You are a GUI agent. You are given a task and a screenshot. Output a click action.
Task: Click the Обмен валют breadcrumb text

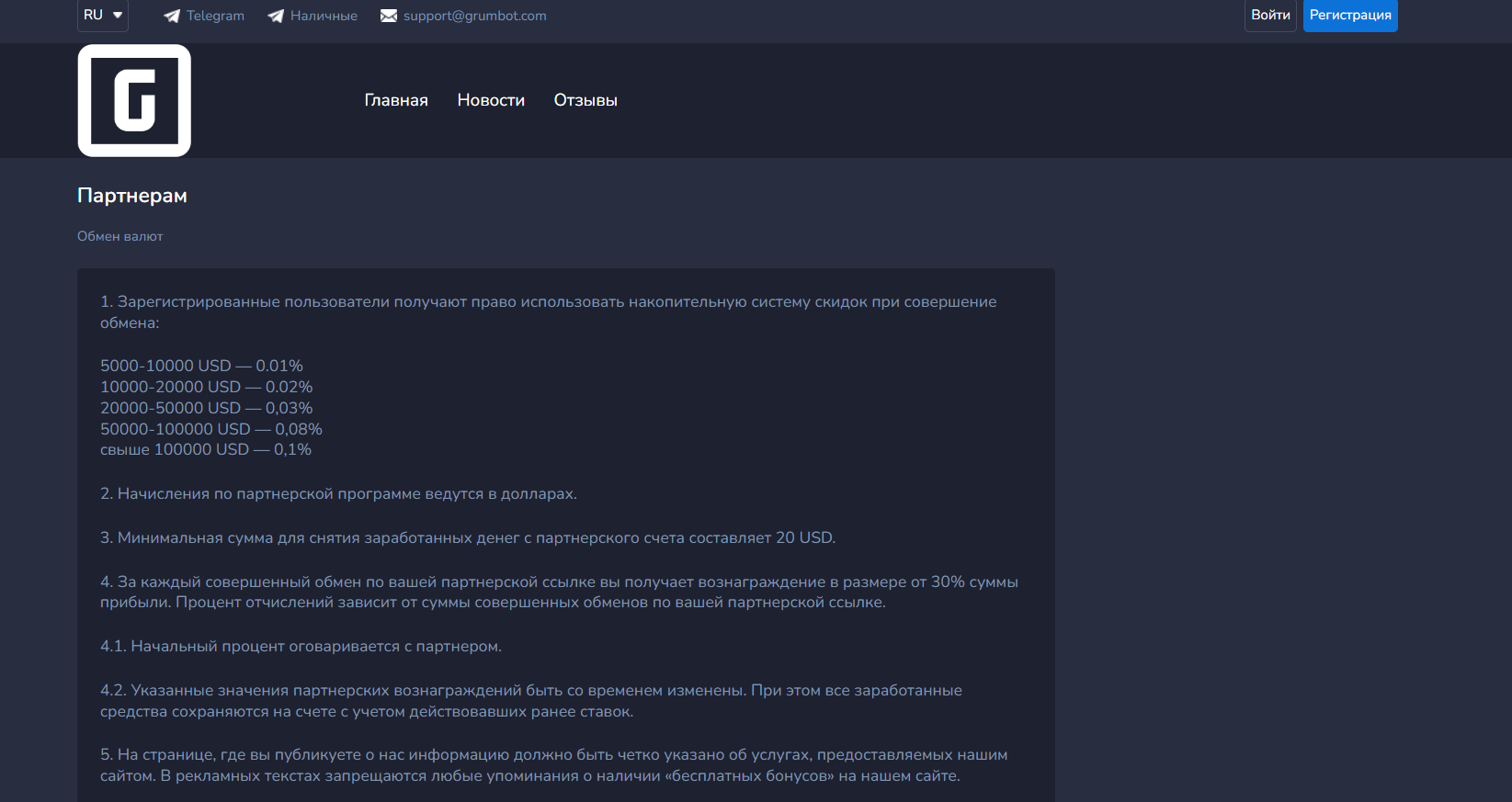(120, 236)
